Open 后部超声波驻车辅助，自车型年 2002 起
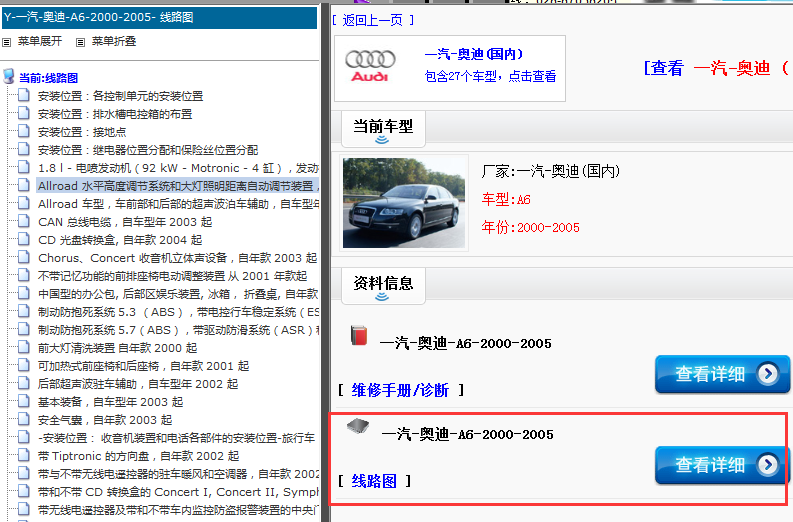Viewport: 793px width, 522px height. point(138,384)
